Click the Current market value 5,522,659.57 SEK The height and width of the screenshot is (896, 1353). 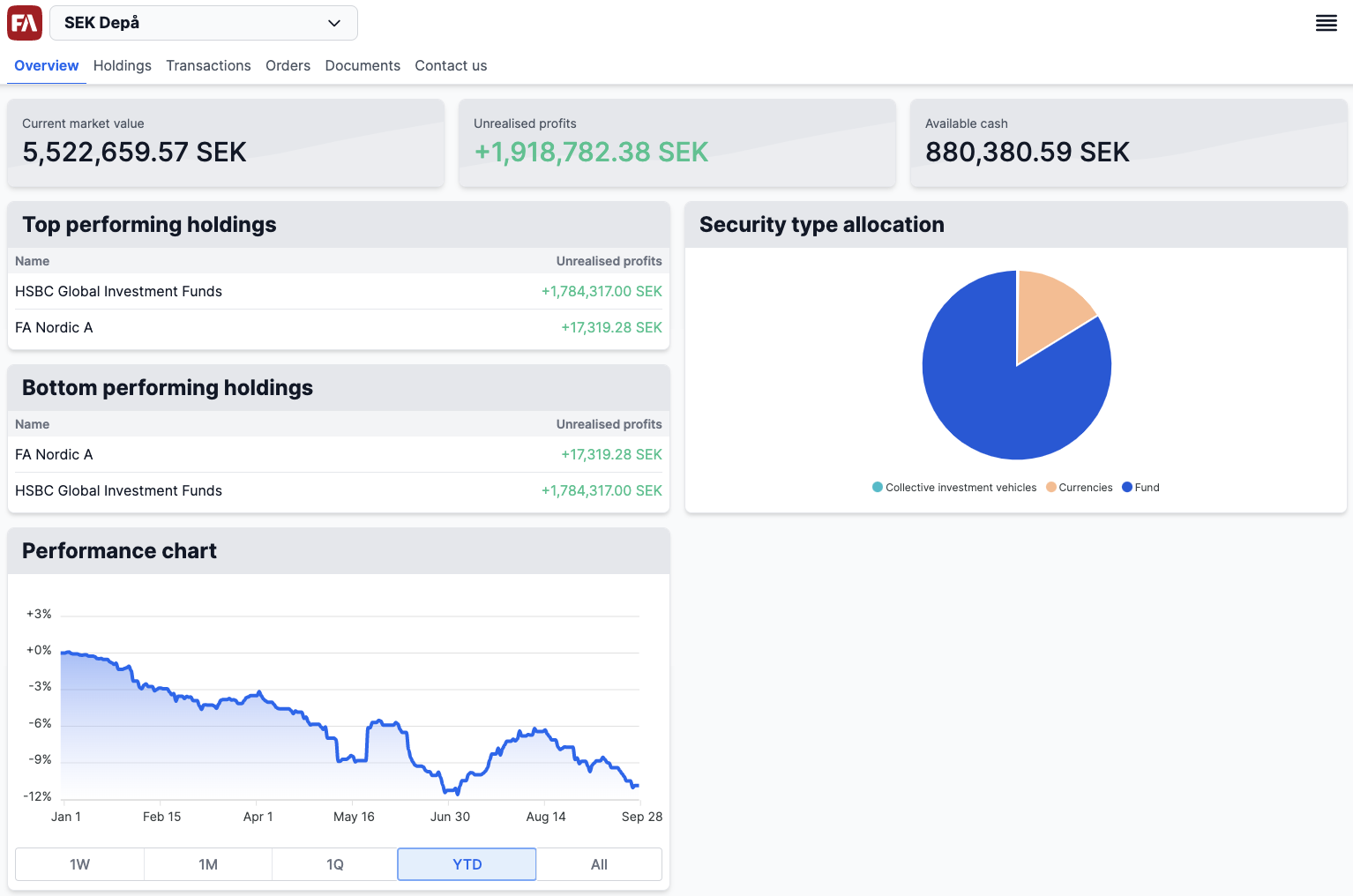point(134,152)
